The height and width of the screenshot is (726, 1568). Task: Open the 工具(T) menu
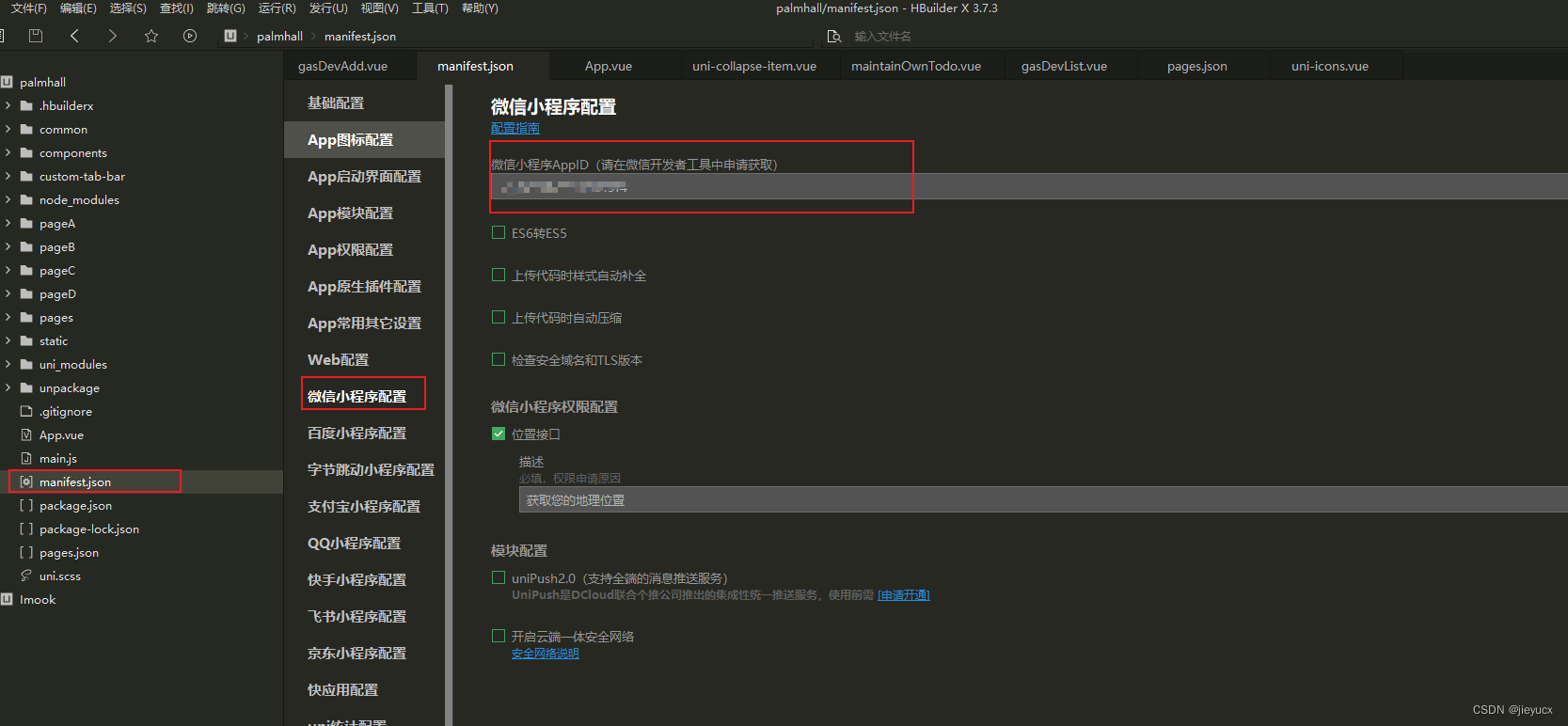(x=430, y=8)
